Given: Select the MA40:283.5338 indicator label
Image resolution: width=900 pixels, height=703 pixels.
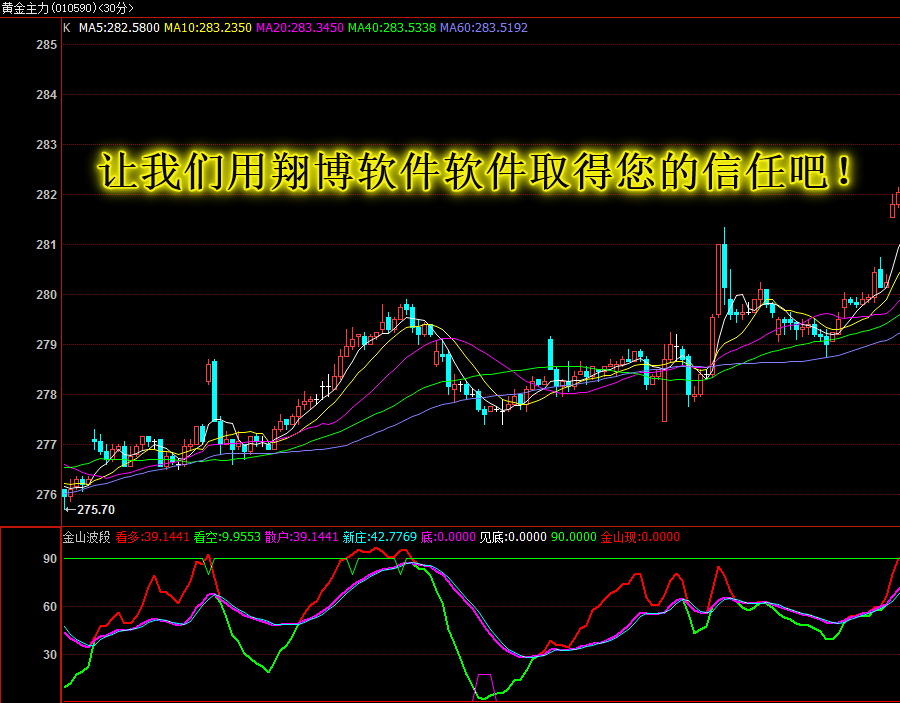Looking at the screenshot, I should point(392,28).
